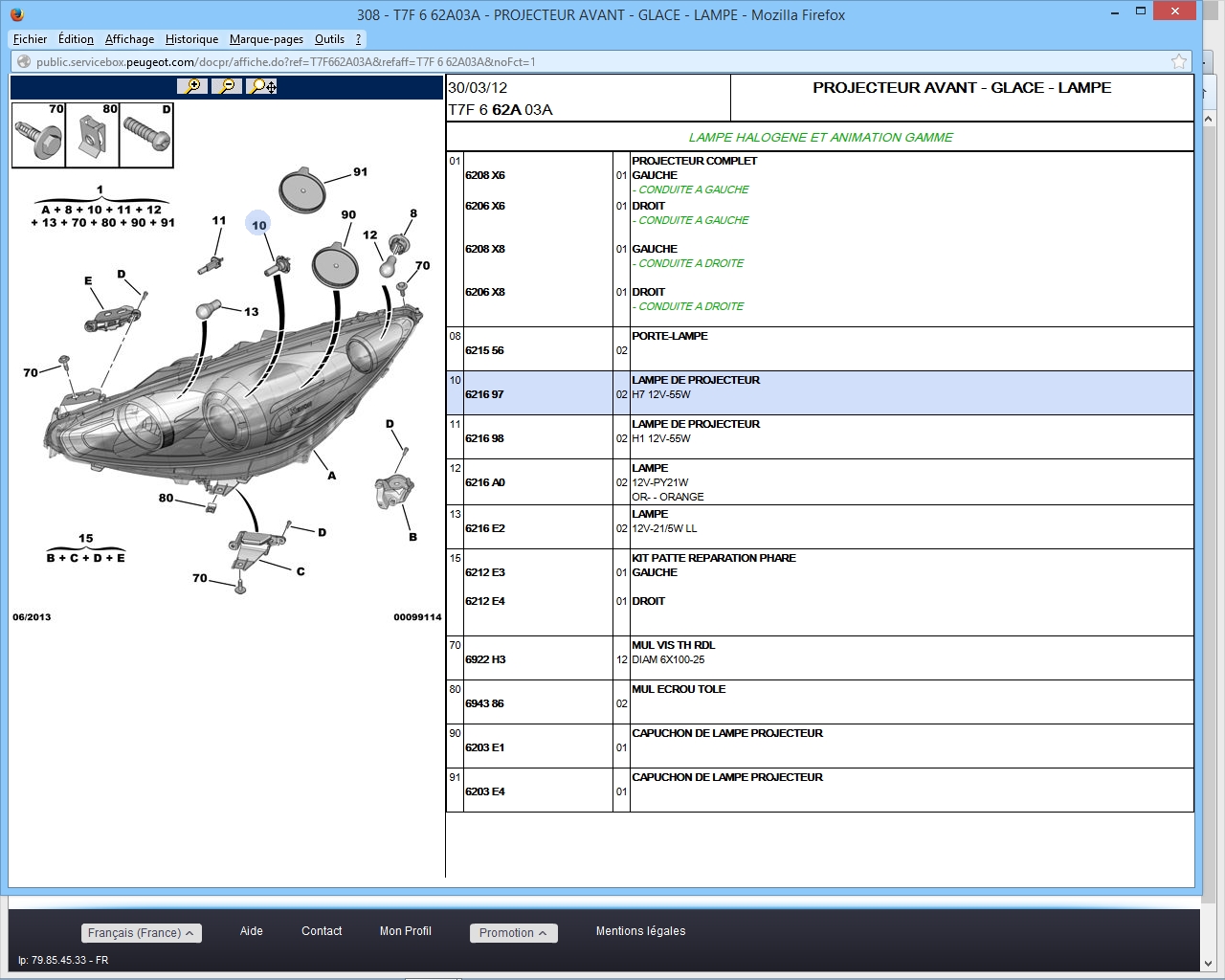Activate the zoom-and-pan magnifier tool
Viewport: 1225px width, 980px height.
tap(262, 86)
